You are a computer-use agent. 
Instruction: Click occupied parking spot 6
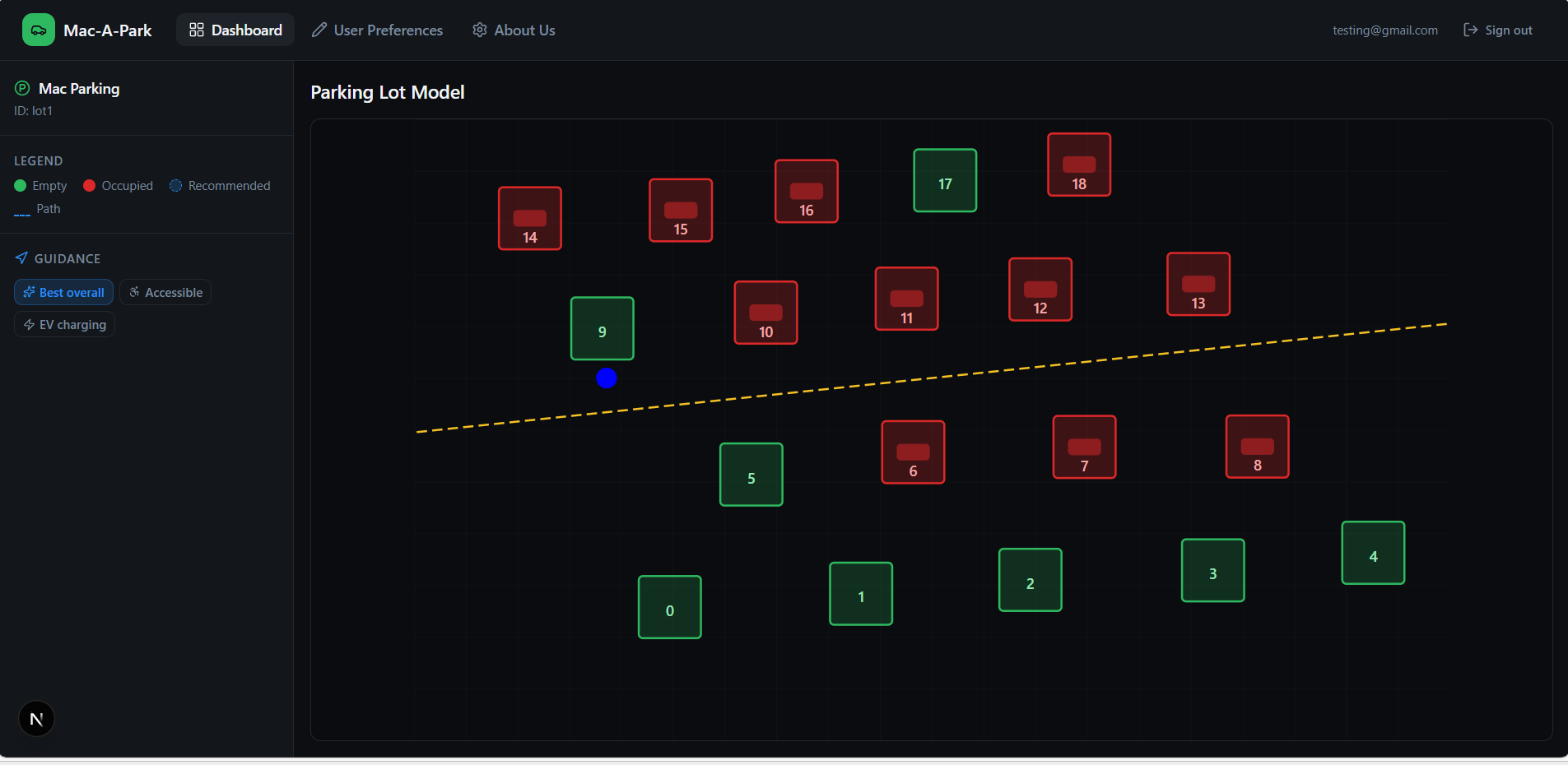coord(914,452)
